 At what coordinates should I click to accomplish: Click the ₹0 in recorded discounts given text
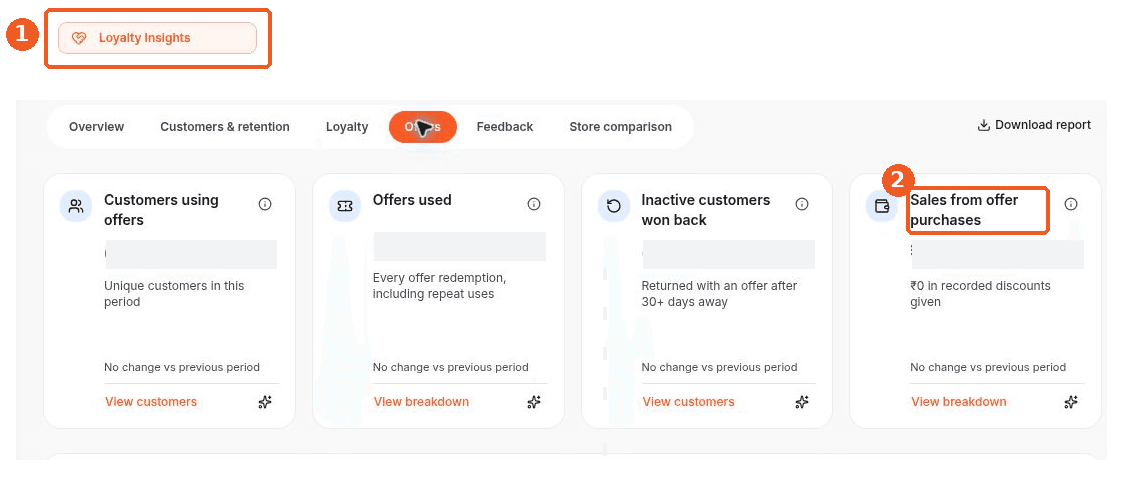[980, 294]
